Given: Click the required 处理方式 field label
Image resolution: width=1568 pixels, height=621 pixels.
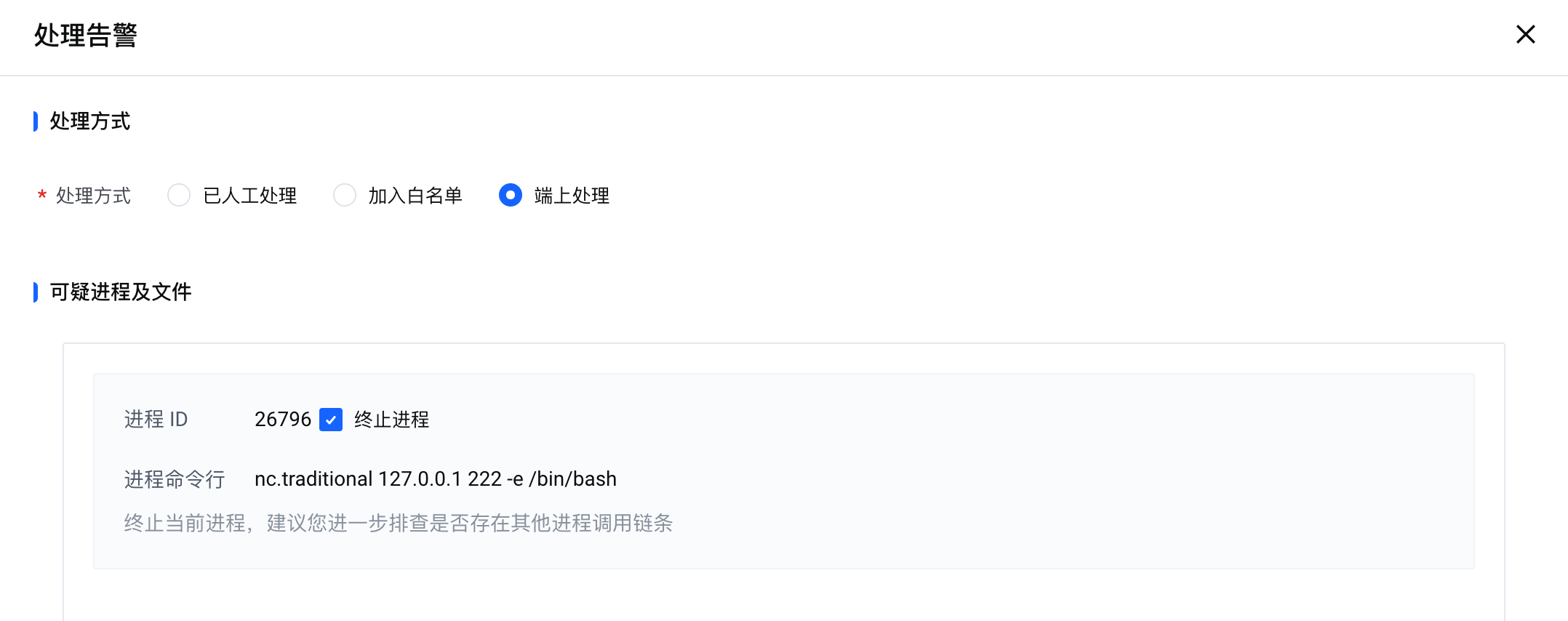Looking at the screenshot, I should [93, 196].
